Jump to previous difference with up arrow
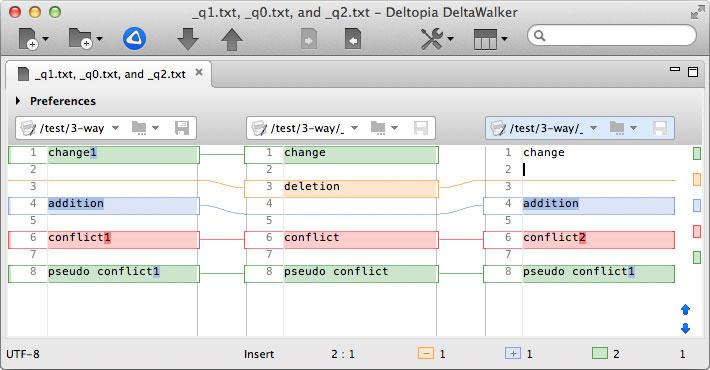This screenshot has height=370, width=710. (232, 39)
